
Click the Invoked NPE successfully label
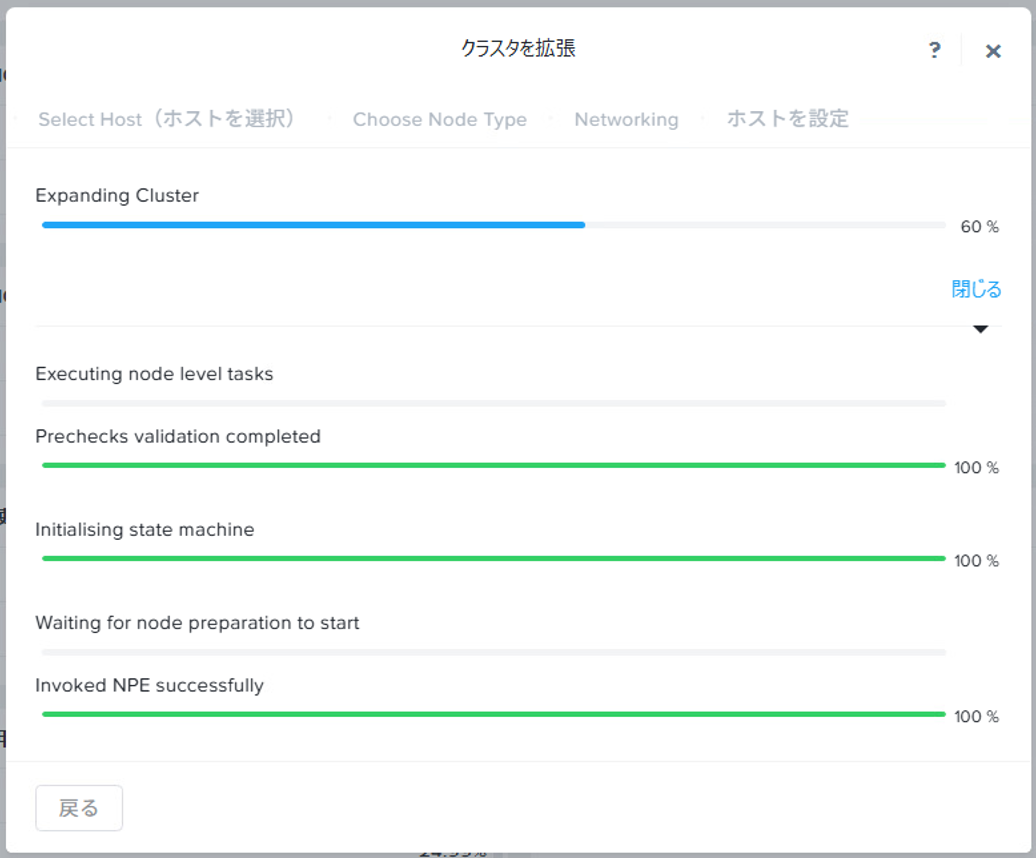[x=149, y=686]
